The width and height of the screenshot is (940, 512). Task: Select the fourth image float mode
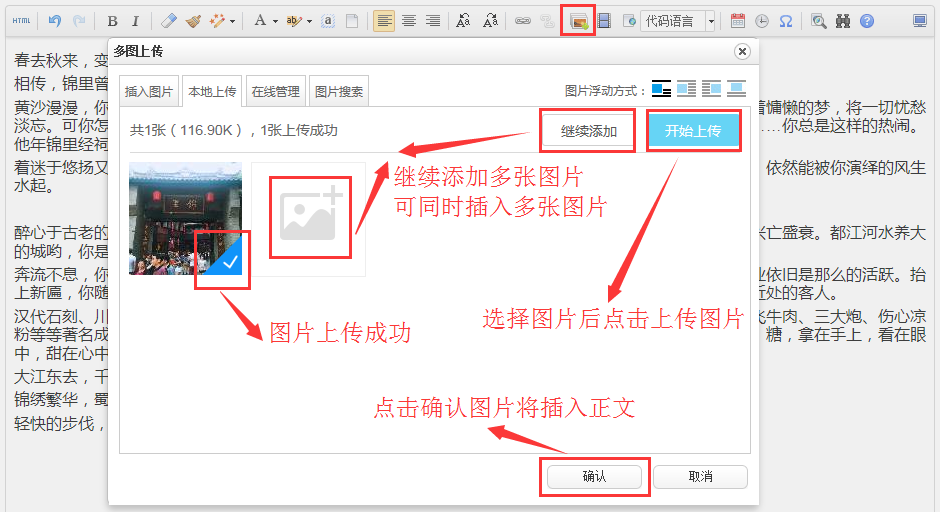tap(737, 89)
